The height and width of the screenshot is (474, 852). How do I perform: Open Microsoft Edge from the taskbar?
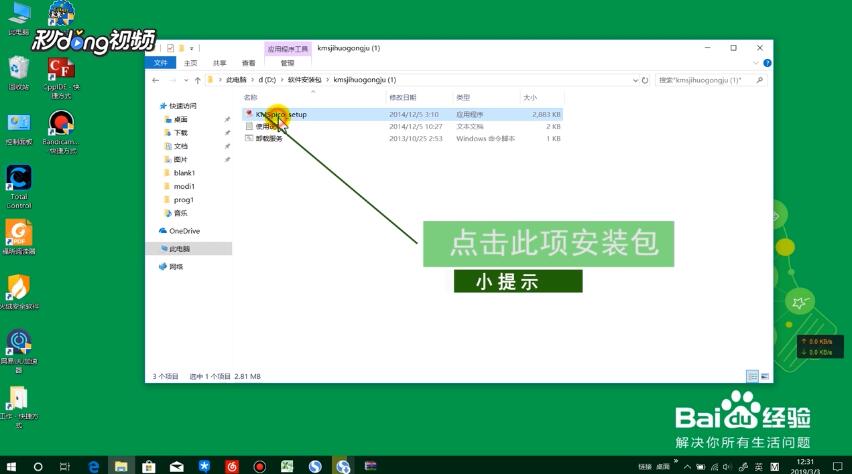[x=93, y=466]
